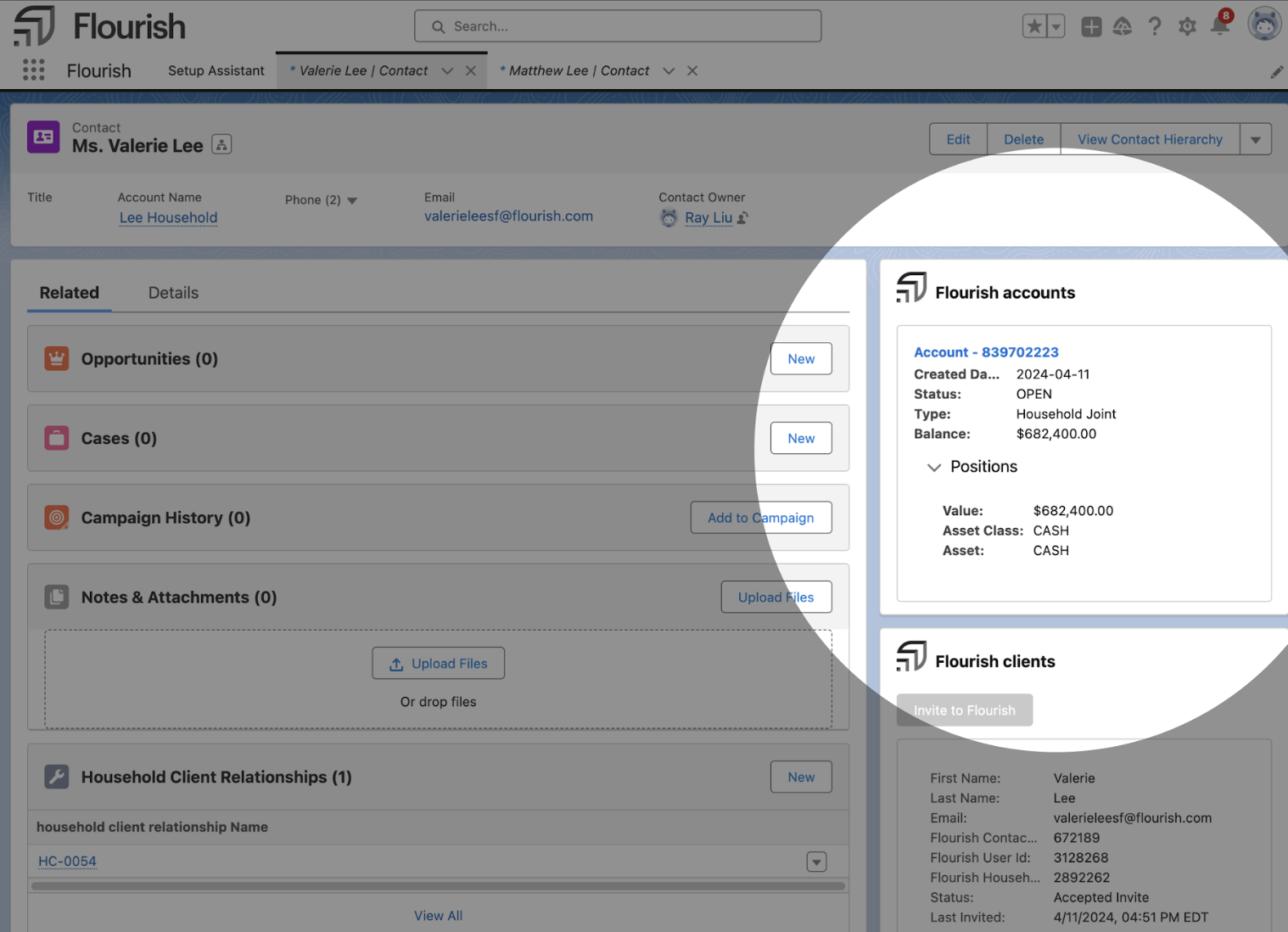Click the Invite to Flourish button
The height and width of the screenshot is (932, 1288).
click(964, 710)
